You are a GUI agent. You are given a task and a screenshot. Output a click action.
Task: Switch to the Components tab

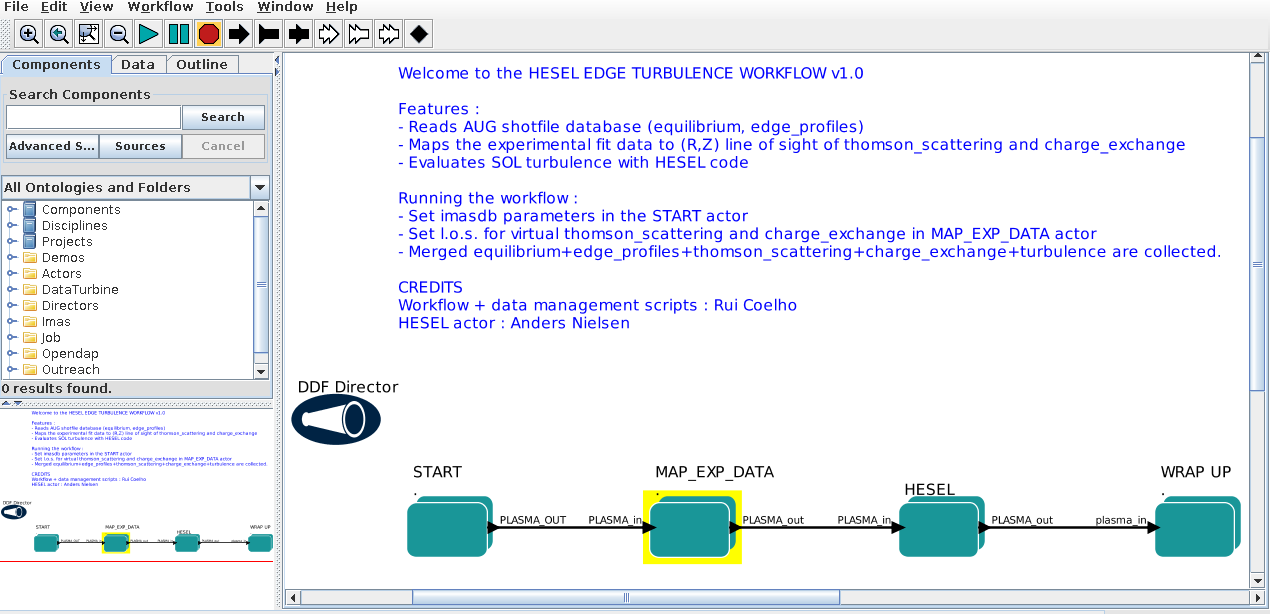click(56, 65)
